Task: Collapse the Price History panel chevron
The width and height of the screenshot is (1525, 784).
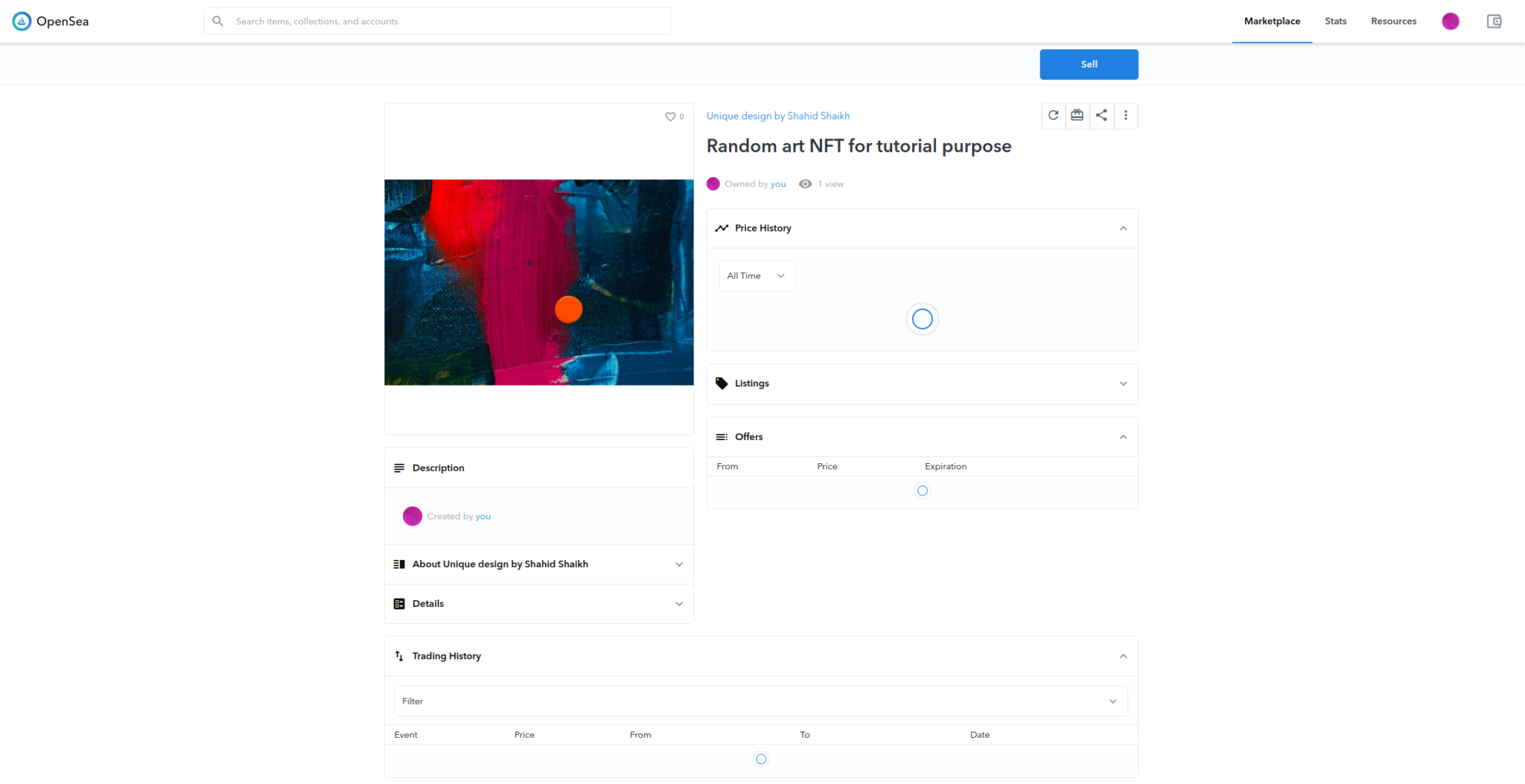Action: [x=1123, y=229]
